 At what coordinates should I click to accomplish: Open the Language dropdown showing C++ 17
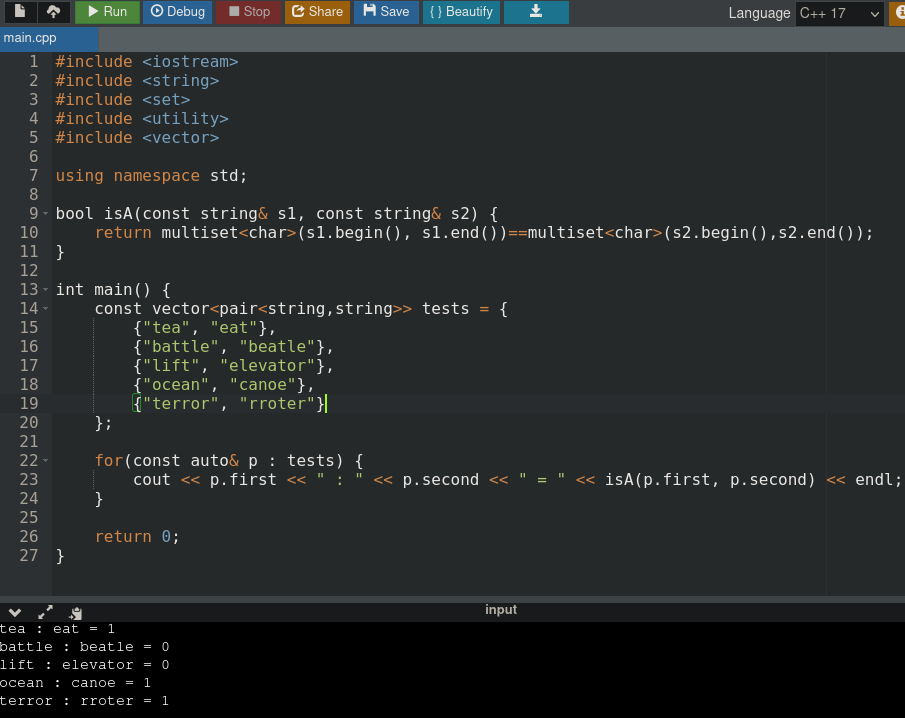840,13
